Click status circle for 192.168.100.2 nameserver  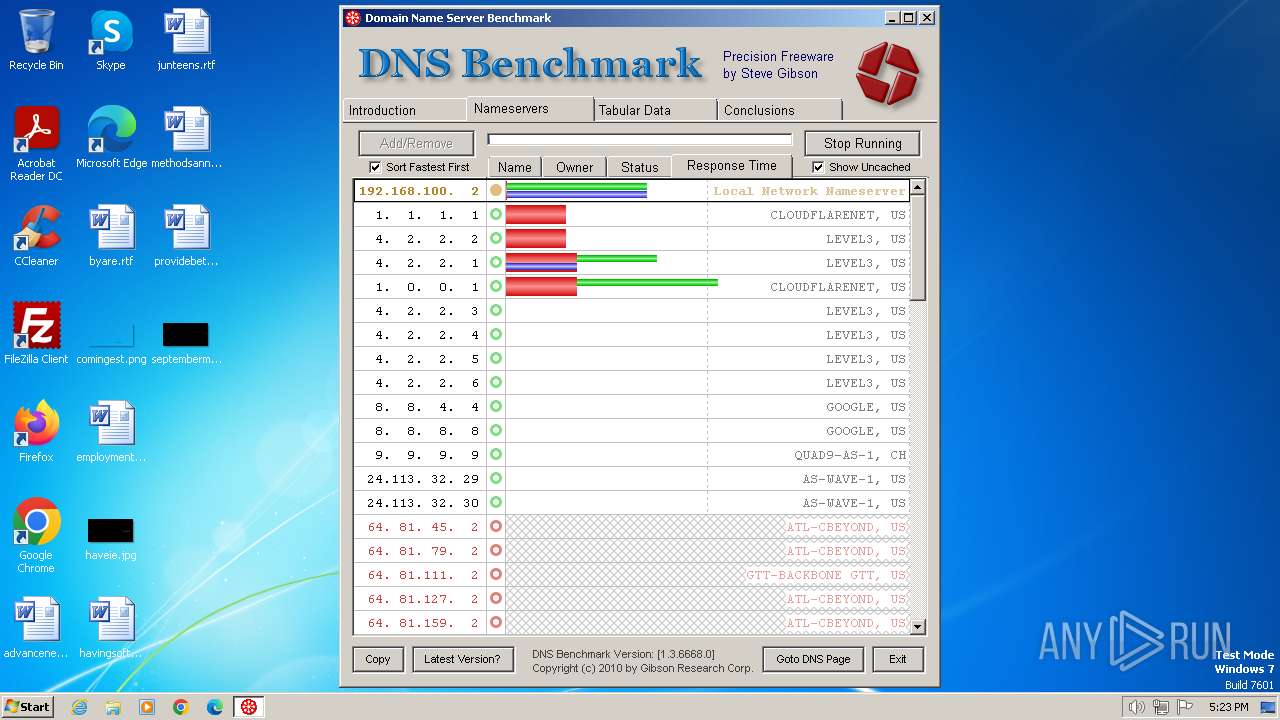coord(496,190)
